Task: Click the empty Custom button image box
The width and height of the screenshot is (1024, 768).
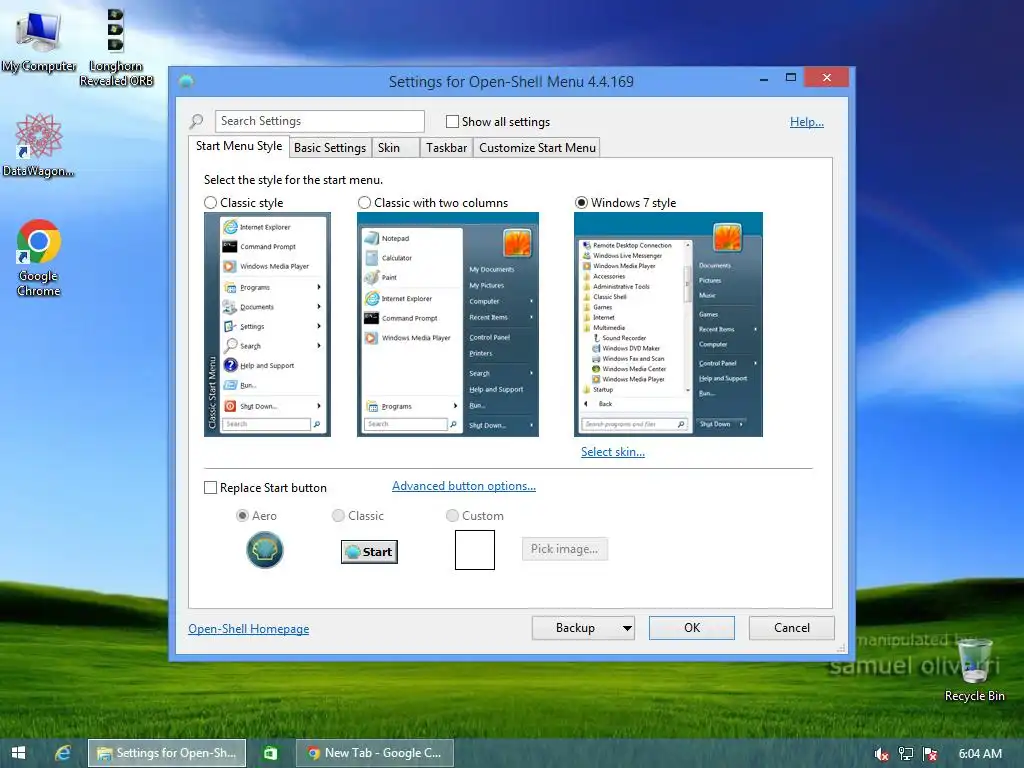Action: coord(475,550)
